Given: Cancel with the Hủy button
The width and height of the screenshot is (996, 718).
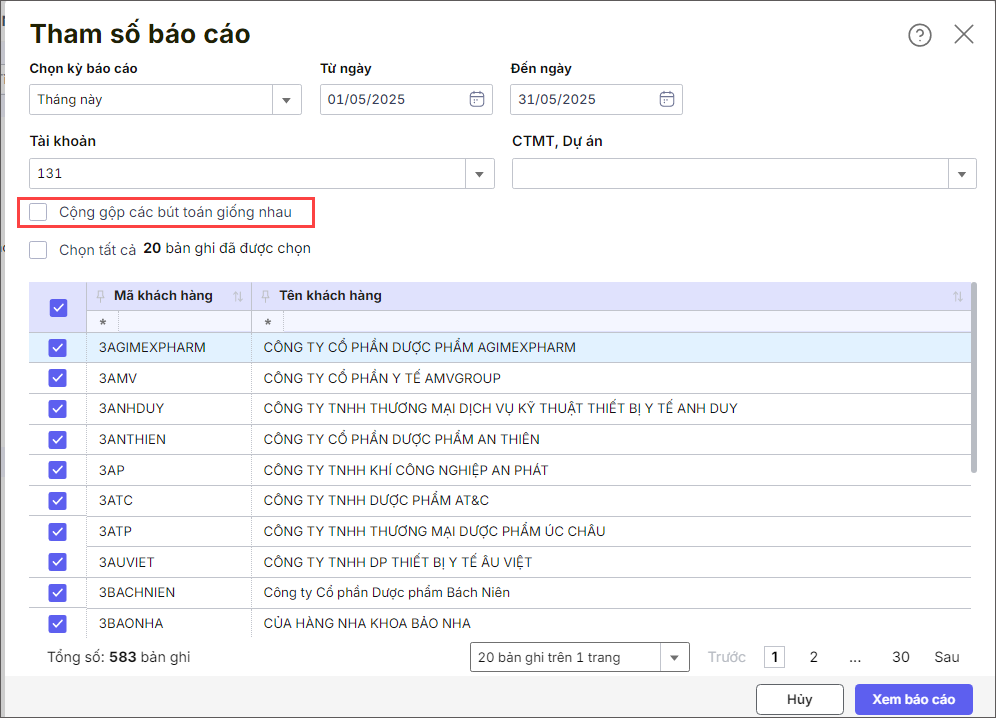Looking at the screenshot, I should click(x=799, y=699).
